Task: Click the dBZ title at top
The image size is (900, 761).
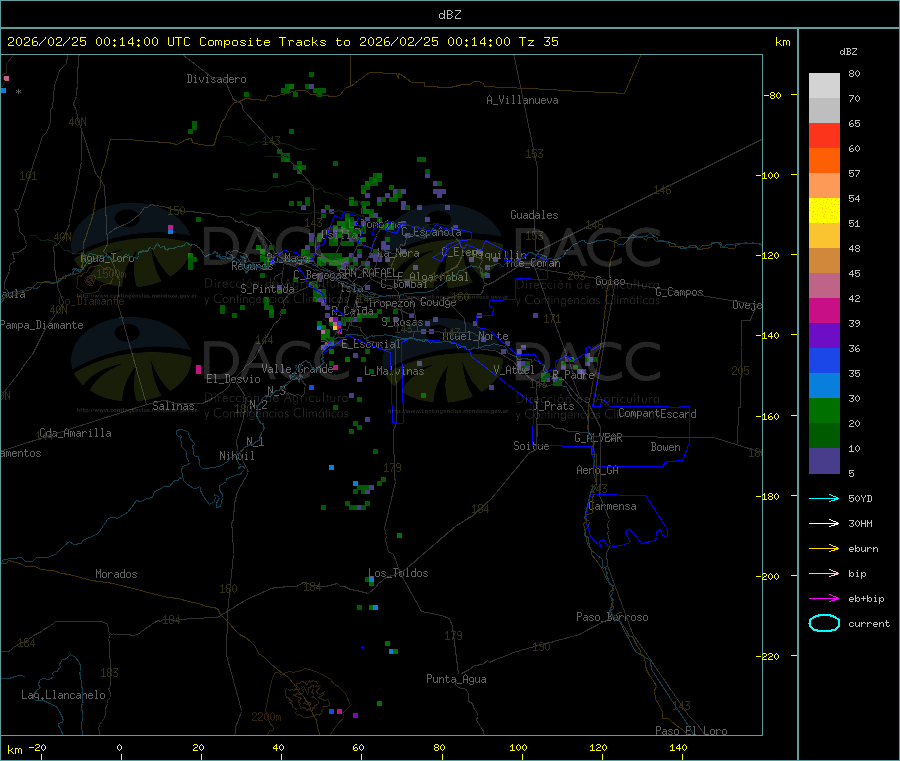Action: click(449, 15)
